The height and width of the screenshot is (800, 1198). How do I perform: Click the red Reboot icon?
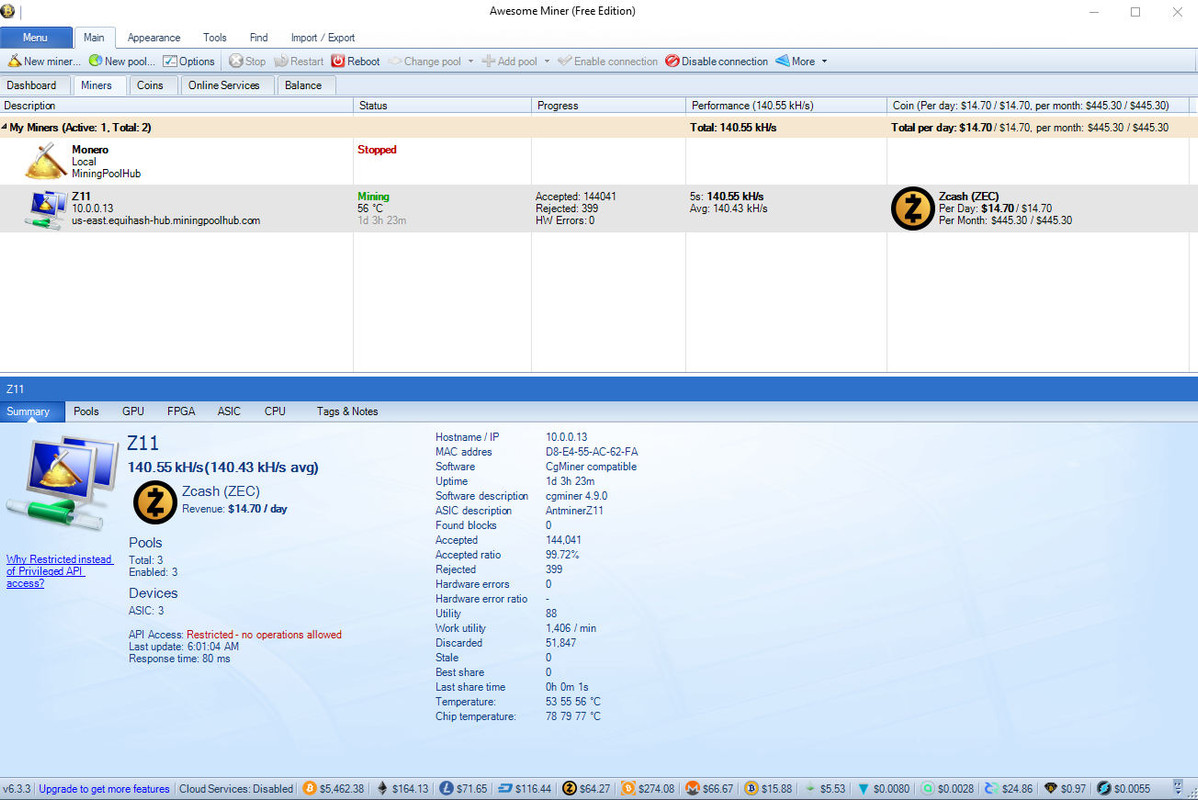pyautogui.click(x=338, y=61)
